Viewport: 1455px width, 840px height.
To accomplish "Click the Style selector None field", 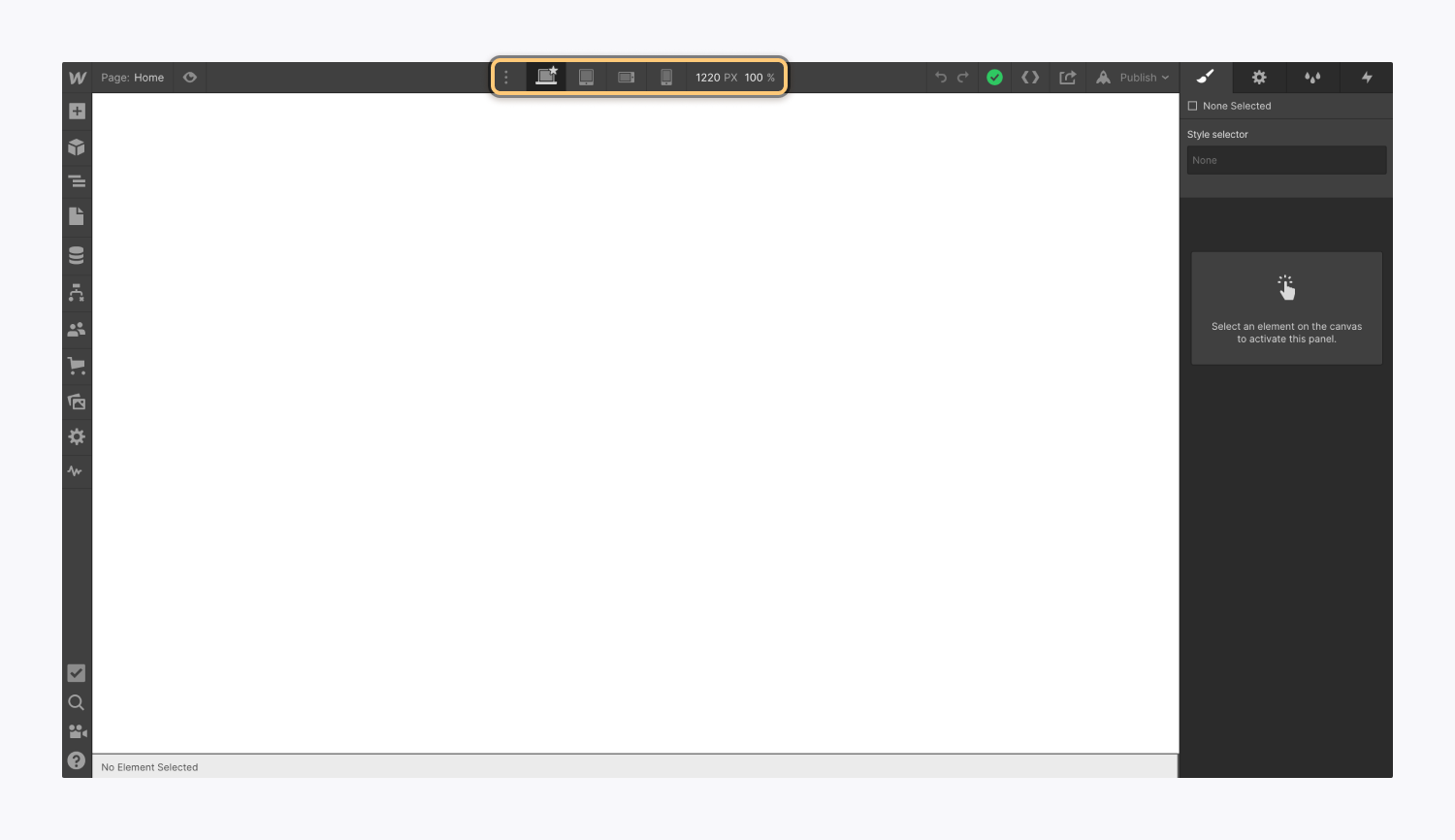I will click(x=1286, y=160).
